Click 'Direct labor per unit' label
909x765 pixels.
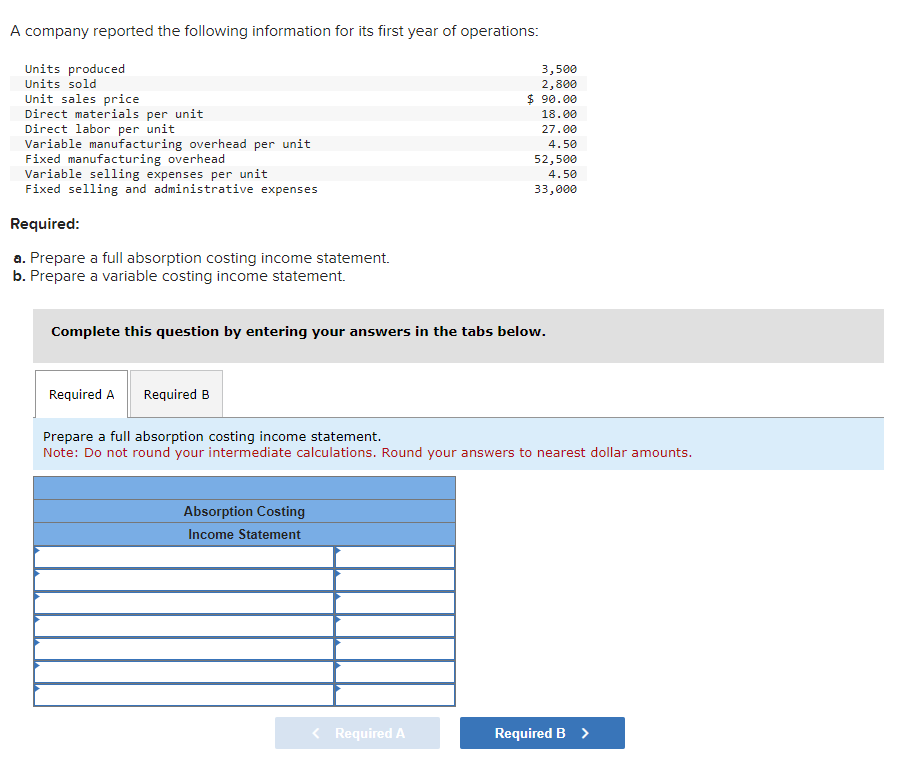[100, 129]
